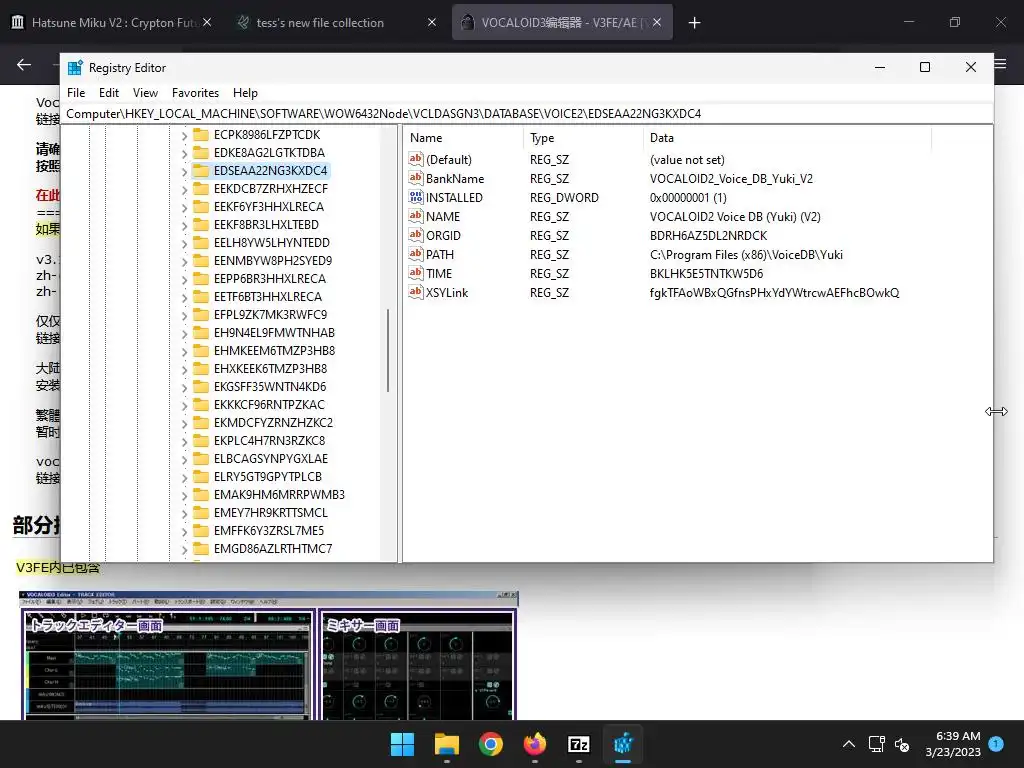Select the string icon beside BankName
This screenshot has width=1024, height=768.
(x=416, y=178)
